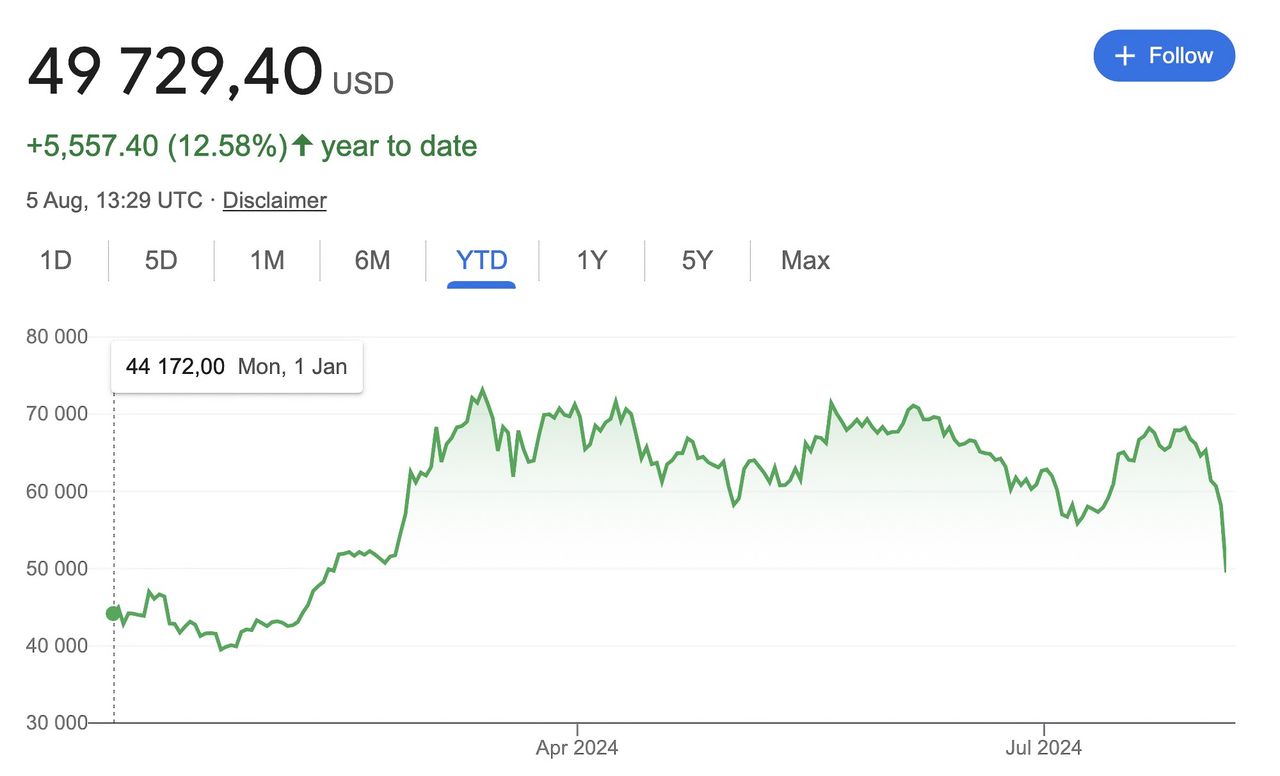This screenshot has height=776, width=1280.
Task: Switch to the 5Y range tab
Action: (x=697, y=261)
